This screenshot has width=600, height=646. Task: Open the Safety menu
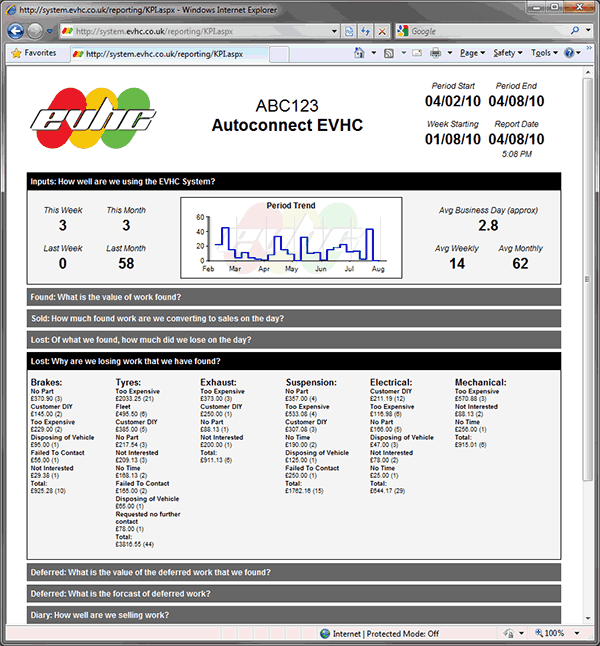click(506, 53)
